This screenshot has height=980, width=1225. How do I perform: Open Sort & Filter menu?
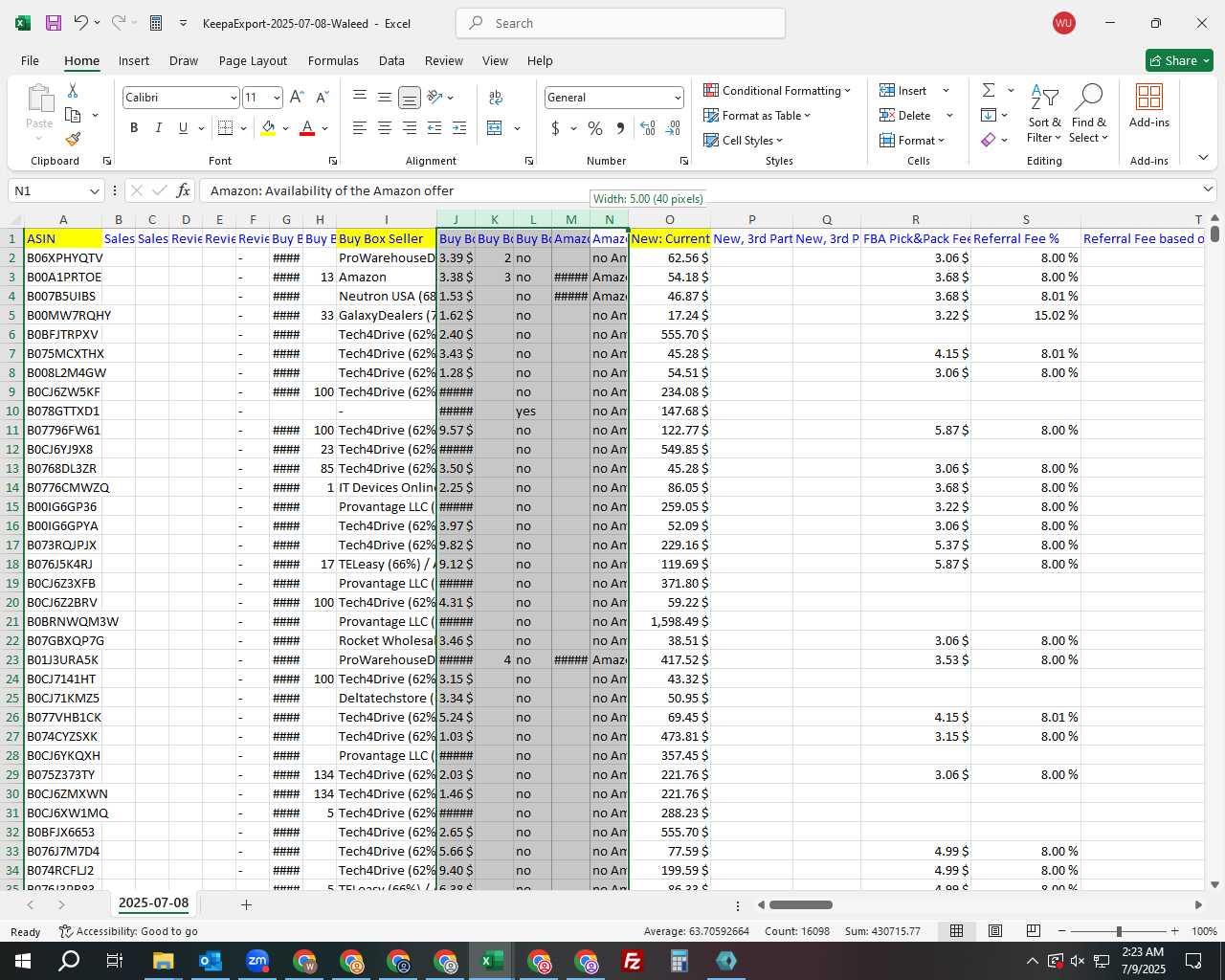[x=1044, y=113]
